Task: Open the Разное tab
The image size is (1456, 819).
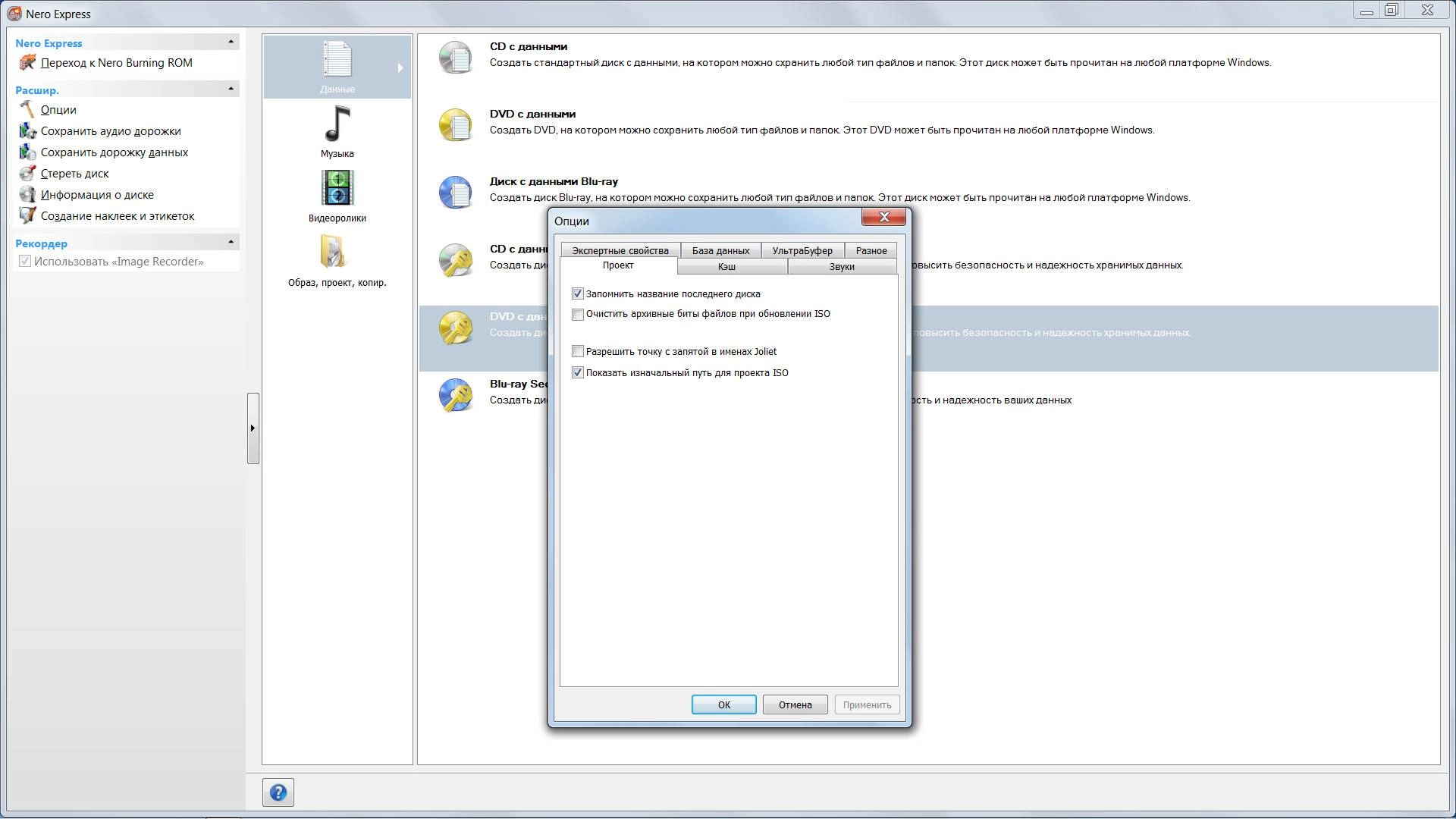Action: (x=871, y=250)
